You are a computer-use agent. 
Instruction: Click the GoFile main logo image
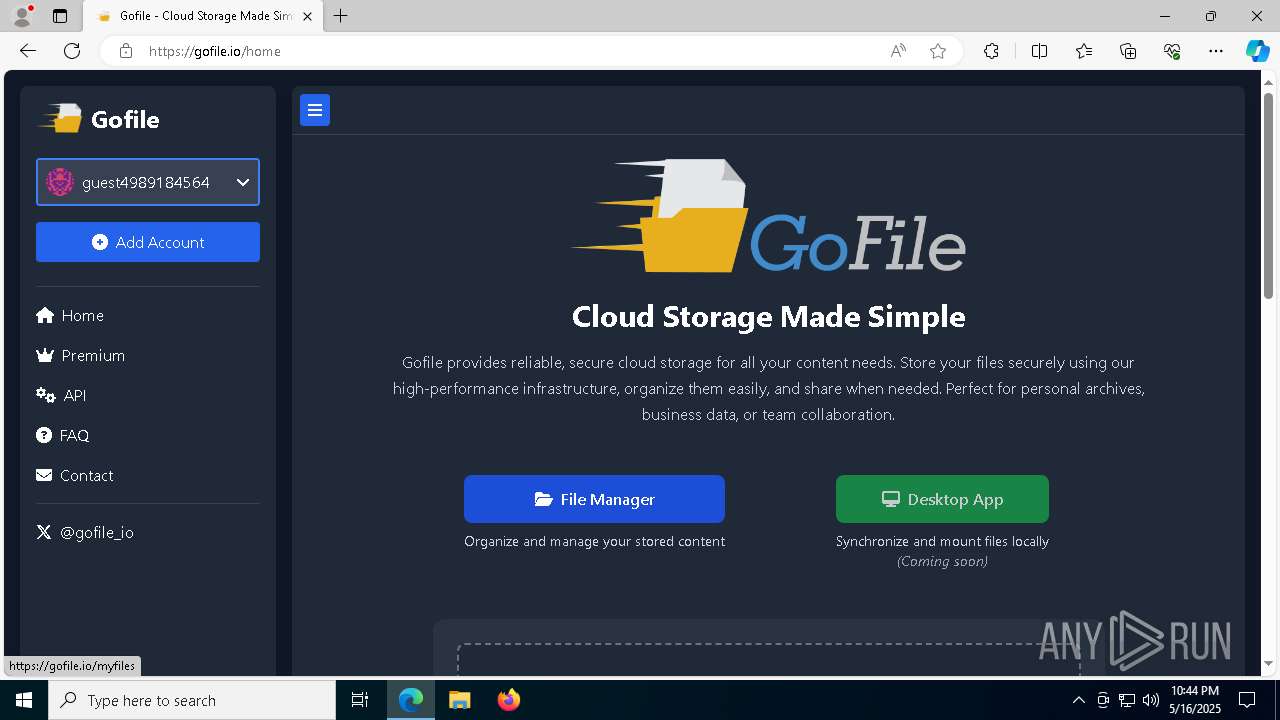pyautogui.click(x=768, y=216)
